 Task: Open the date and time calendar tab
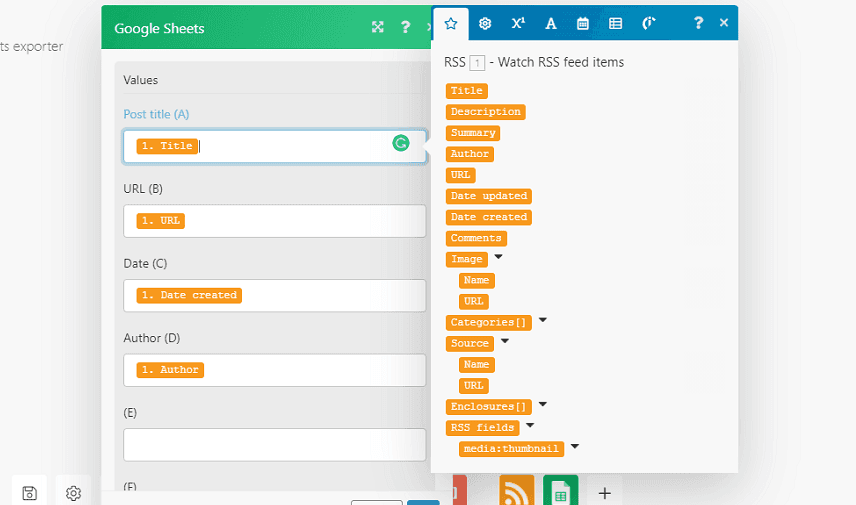click(583, 23)
